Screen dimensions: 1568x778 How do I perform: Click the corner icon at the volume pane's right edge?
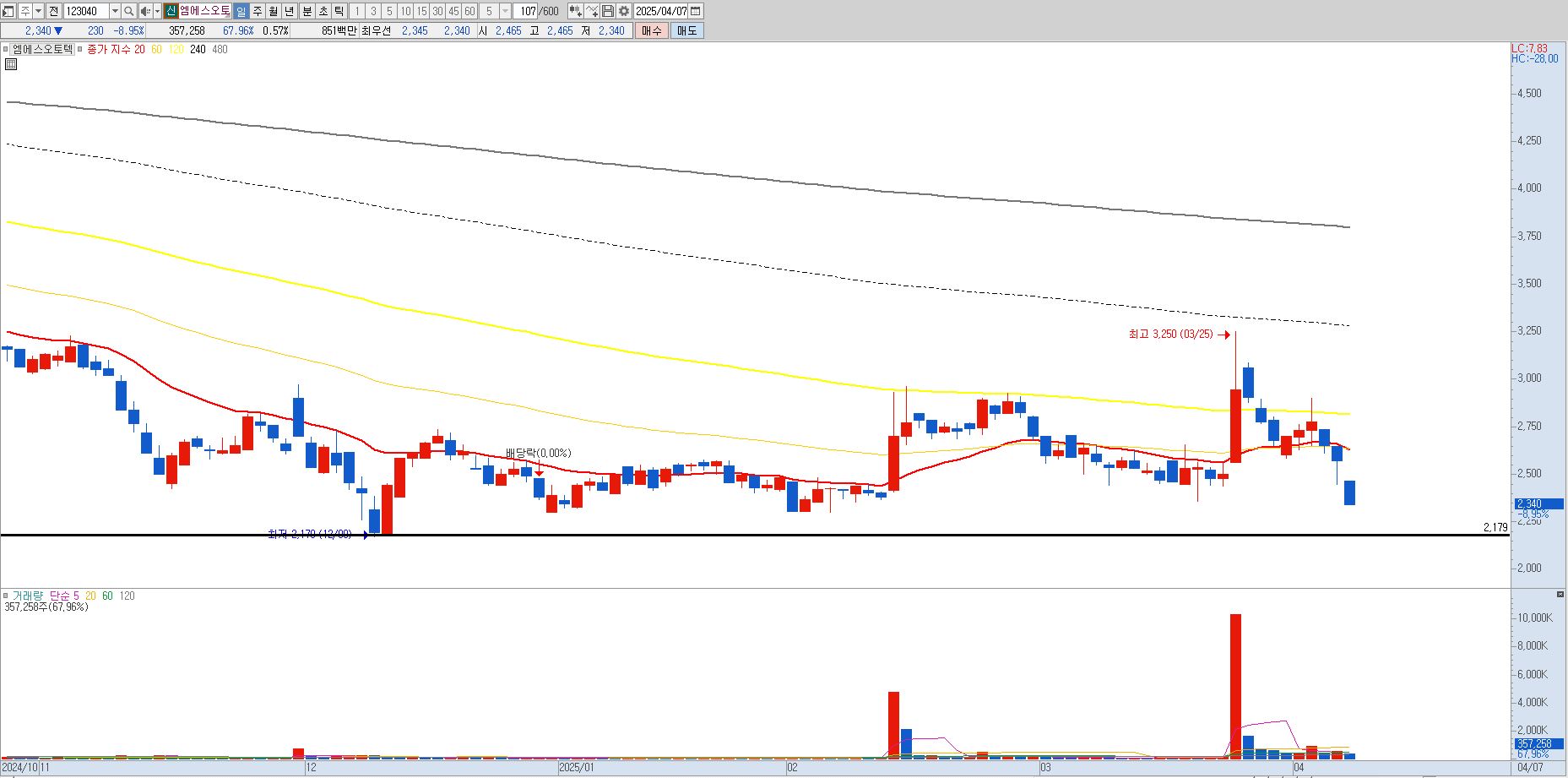point(1559,594)
